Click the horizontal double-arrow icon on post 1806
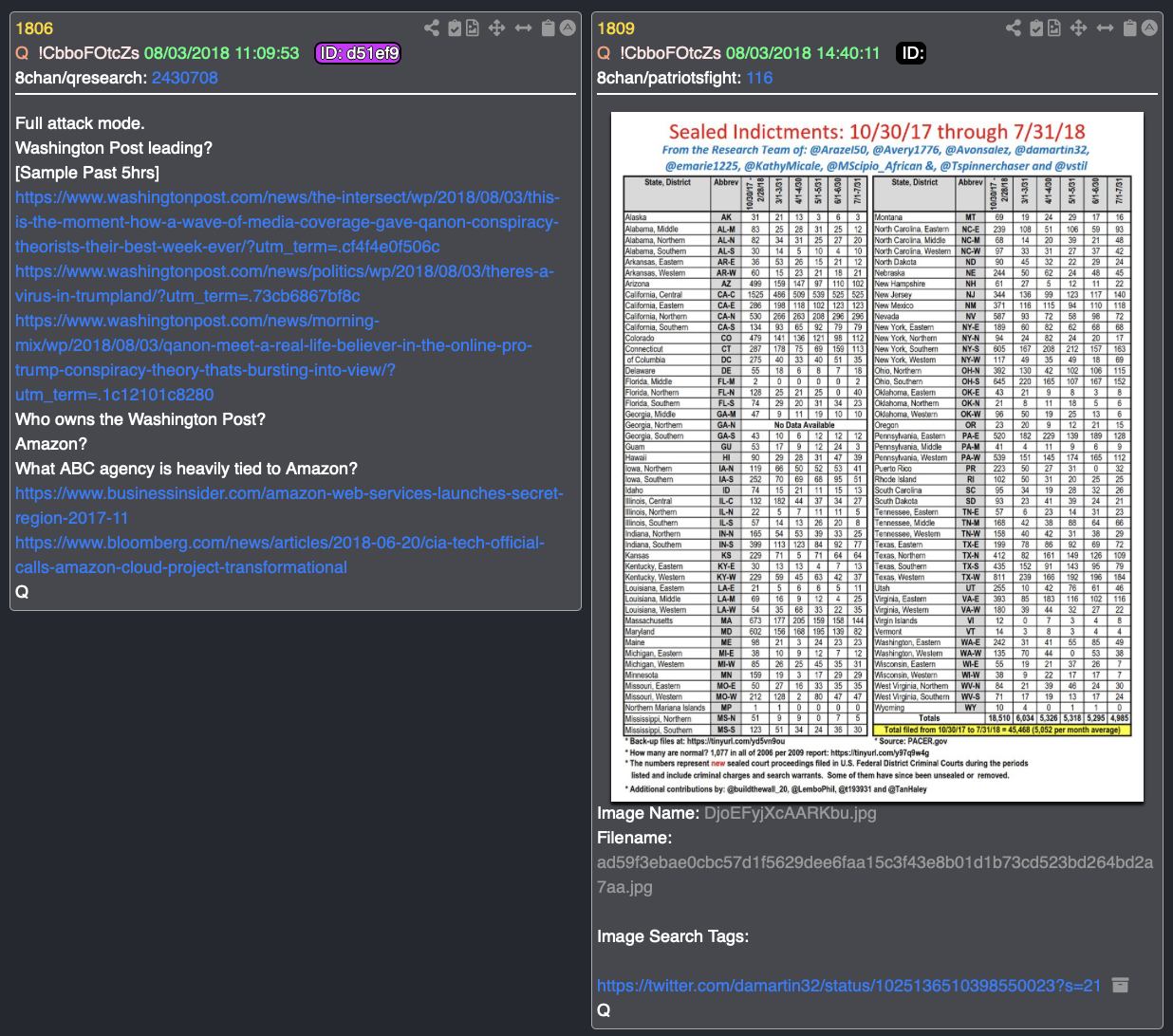Image resolution: width=1173 pixels, height=1036 pixels. [x=523, y=28]
